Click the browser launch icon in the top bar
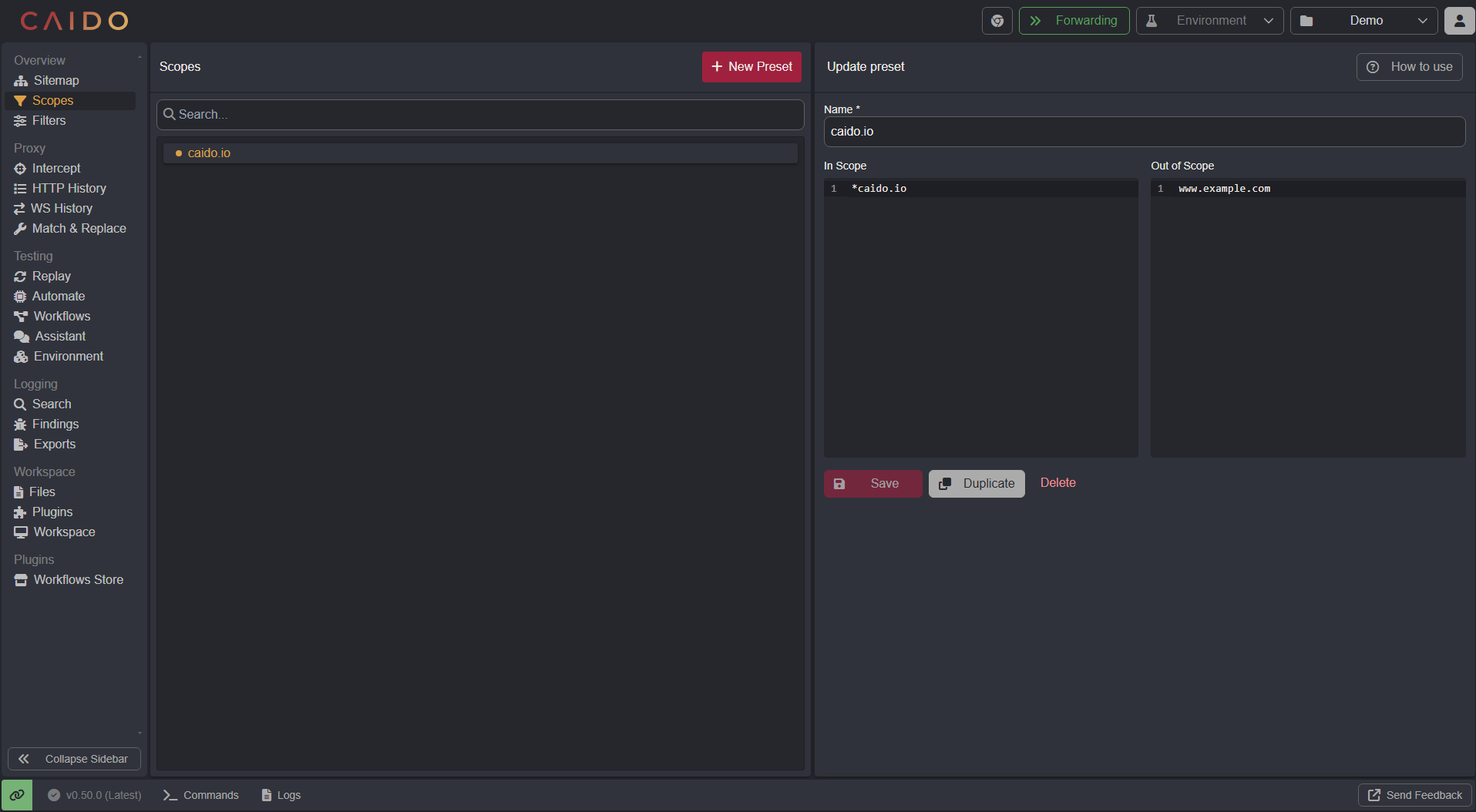Screen dimensions: 1476x812 997,21
